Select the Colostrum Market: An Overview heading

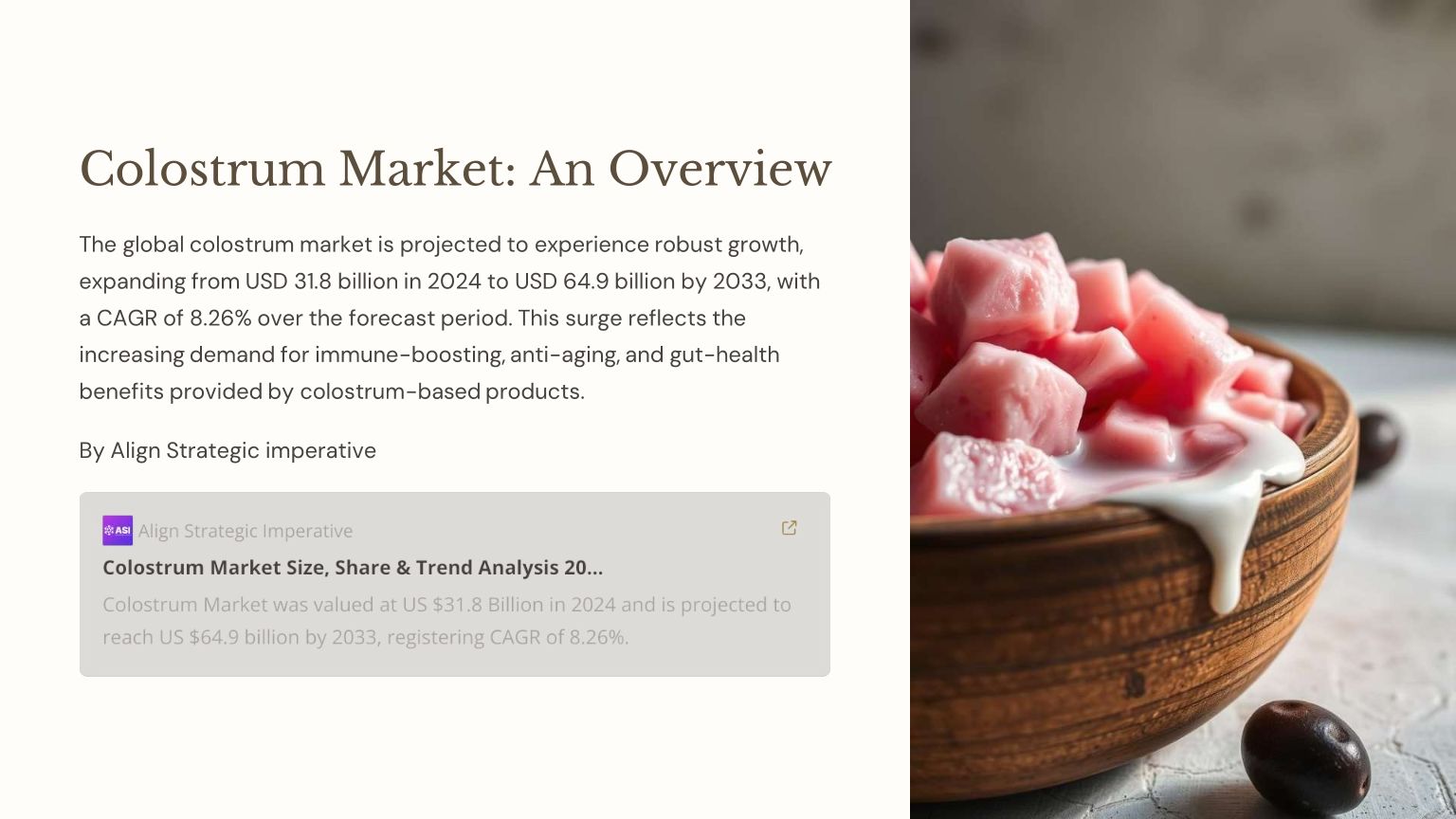(x=455, y=169)
